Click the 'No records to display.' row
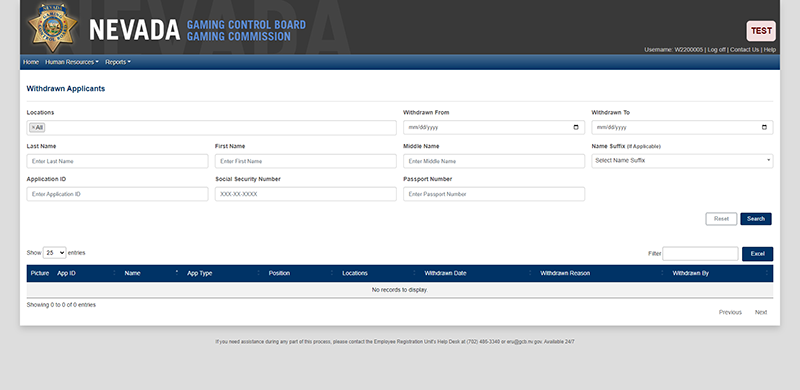This screenshot has width=800, height=390. pos(399,290)
